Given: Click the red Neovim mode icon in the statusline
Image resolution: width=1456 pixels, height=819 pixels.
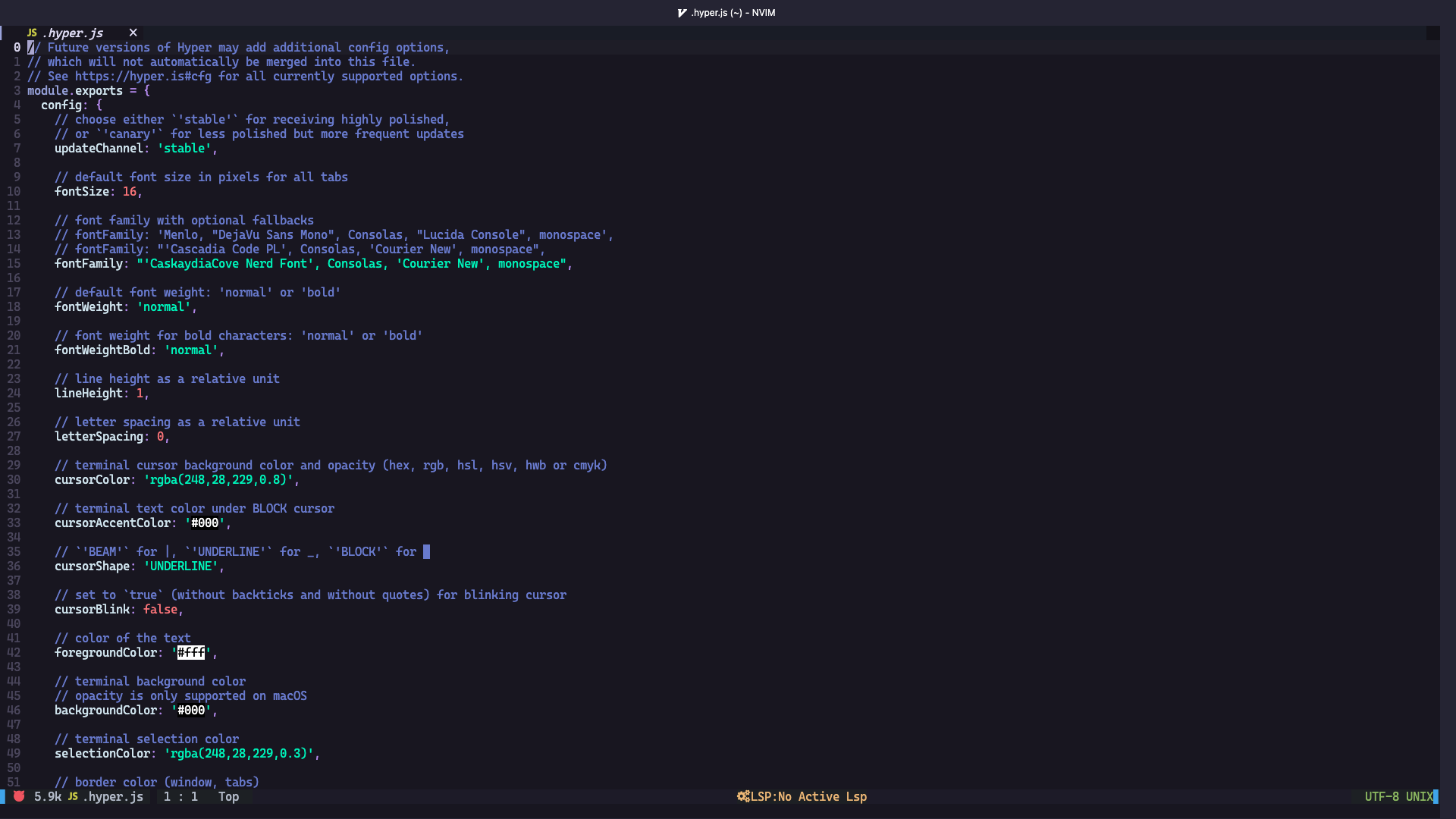Looking at the screenshot, I should point(18,797).
